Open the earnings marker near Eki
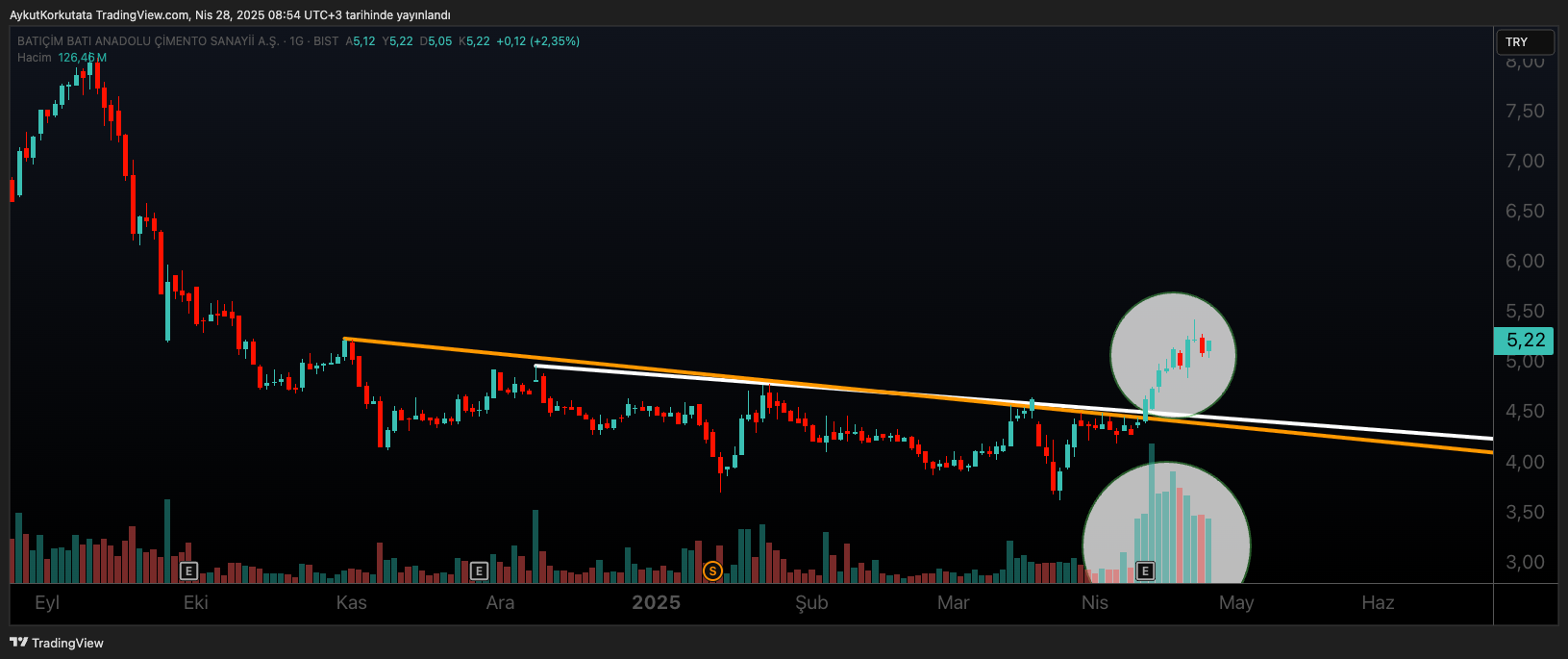This screenshot has width=1568, height=659. click(188, 571)
